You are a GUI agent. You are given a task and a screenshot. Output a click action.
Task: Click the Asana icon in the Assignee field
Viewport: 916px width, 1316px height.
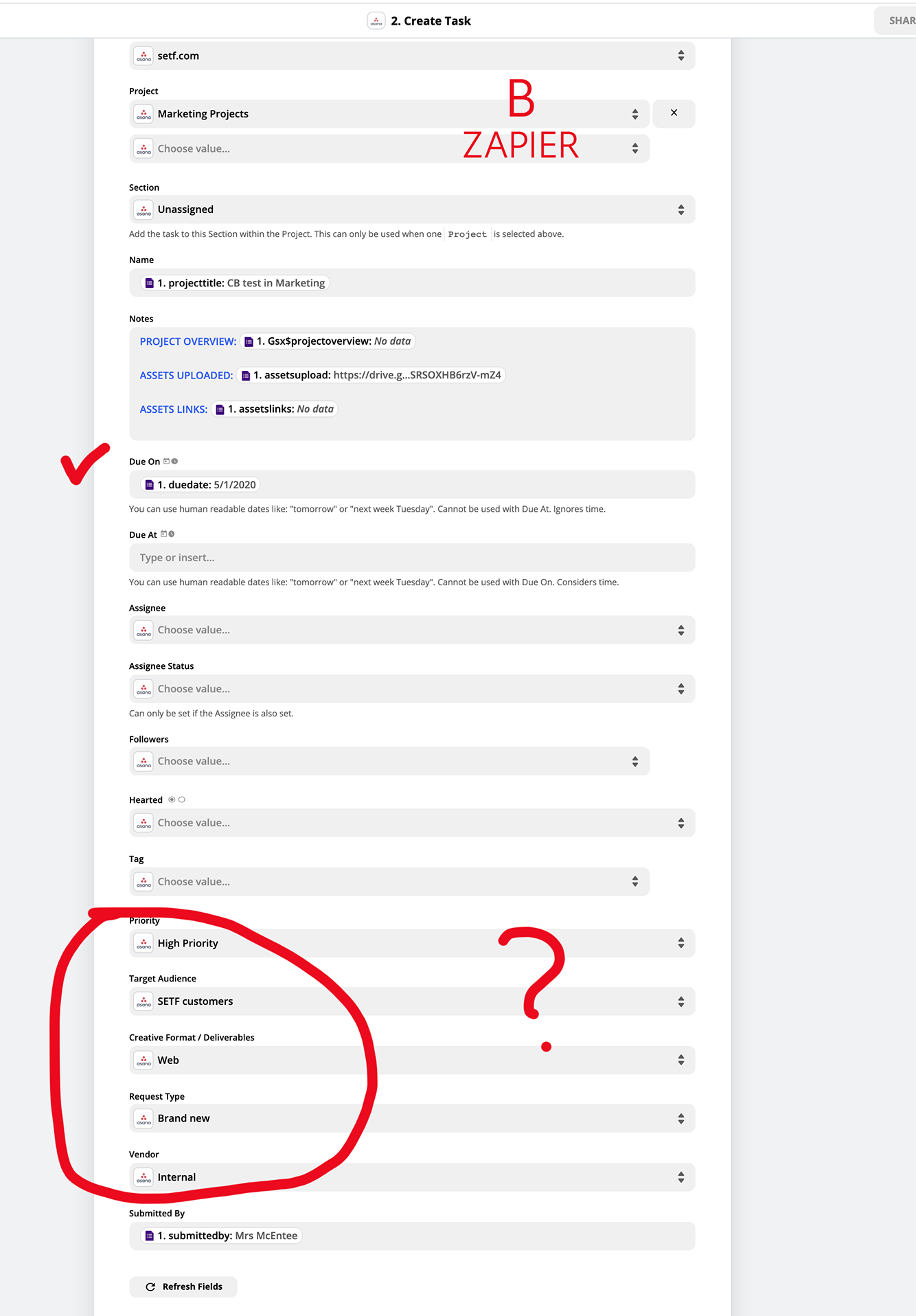pyautogui.click(x=144, y=630)
